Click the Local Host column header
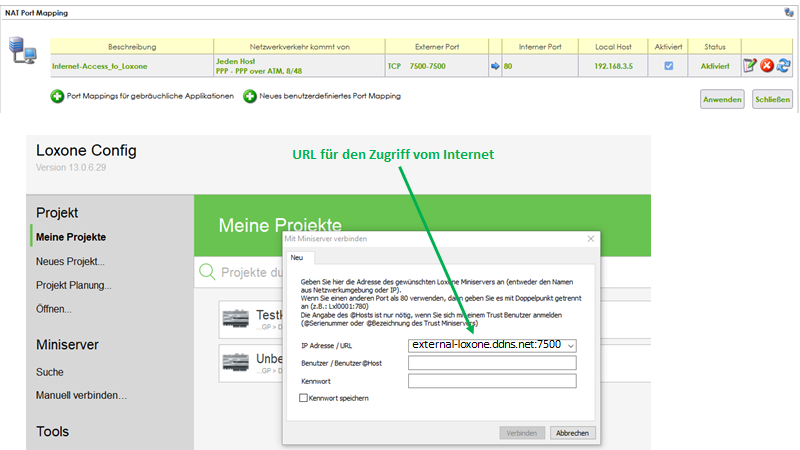 click(x=613, y=46)
